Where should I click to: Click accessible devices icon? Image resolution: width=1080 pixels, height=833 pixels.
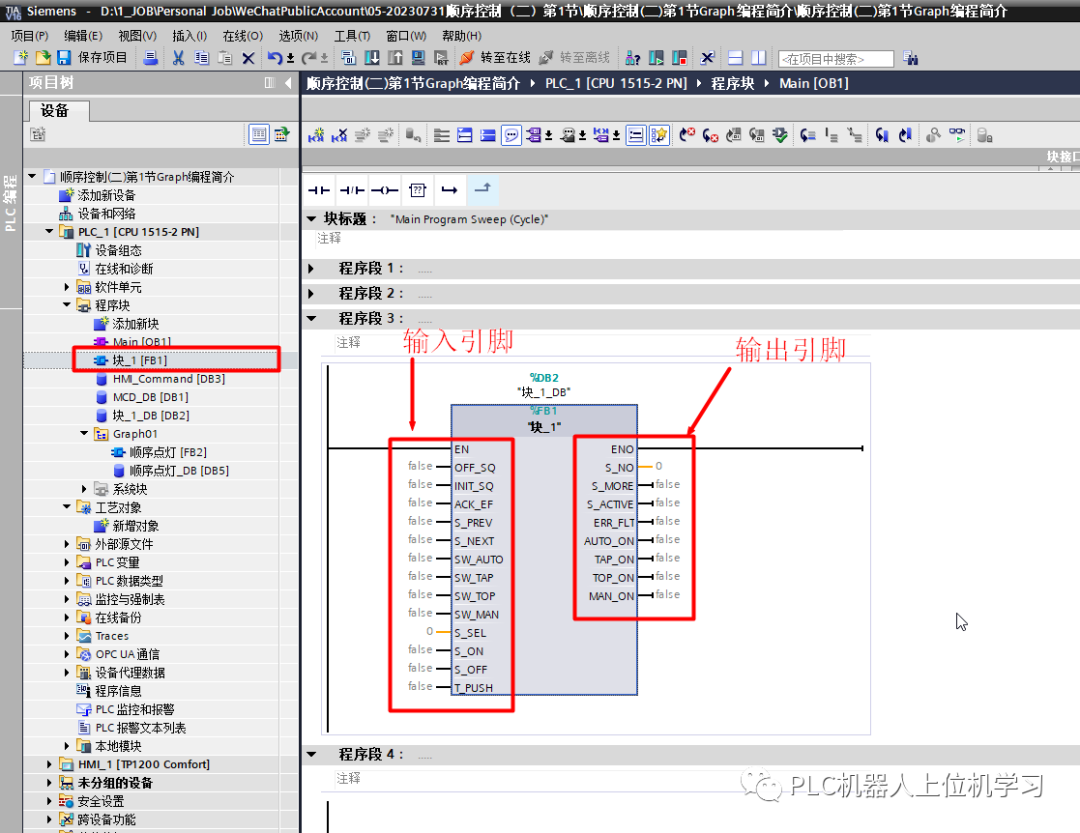[x=632, y=58]
